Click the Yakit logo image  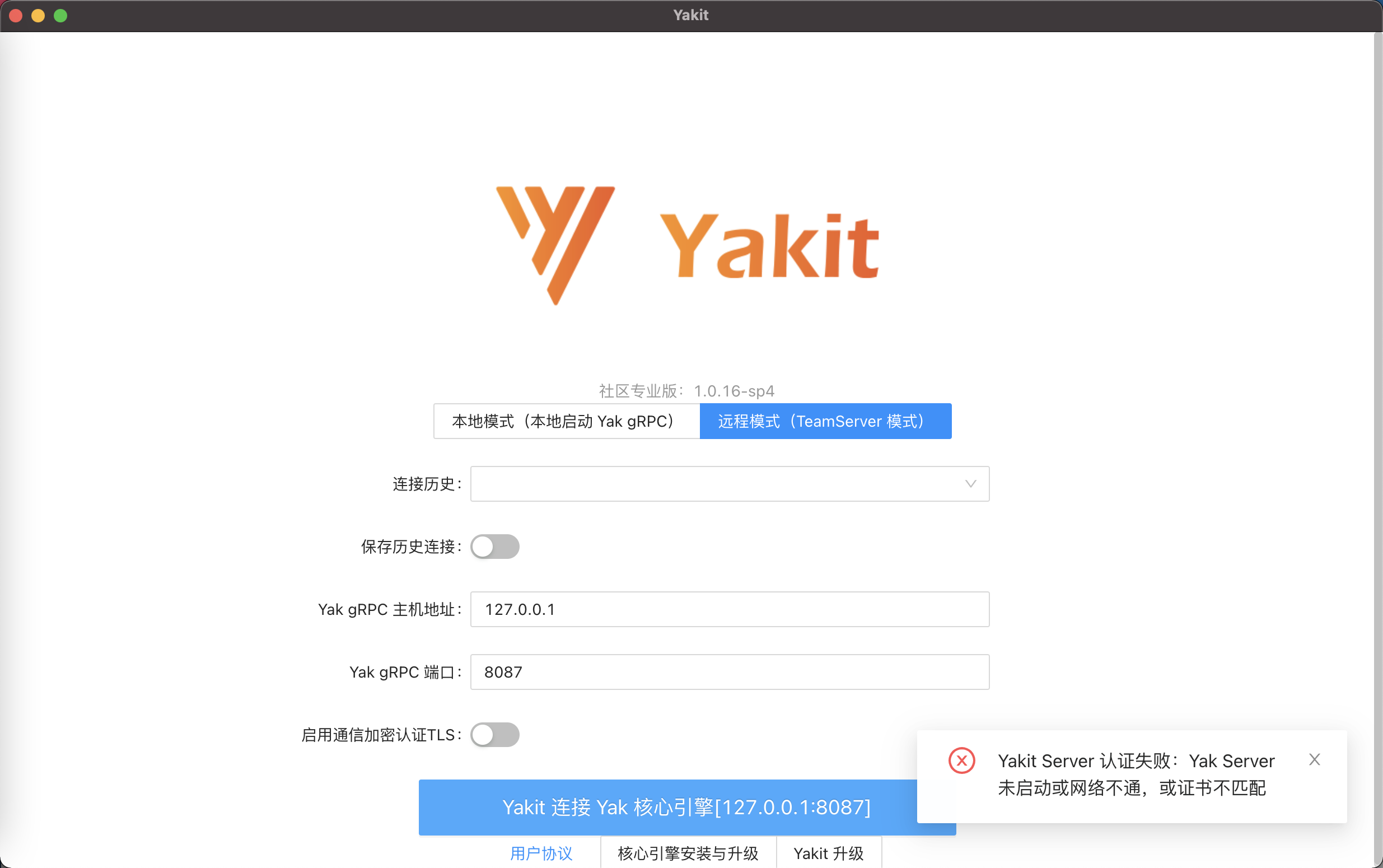[688, 246]
